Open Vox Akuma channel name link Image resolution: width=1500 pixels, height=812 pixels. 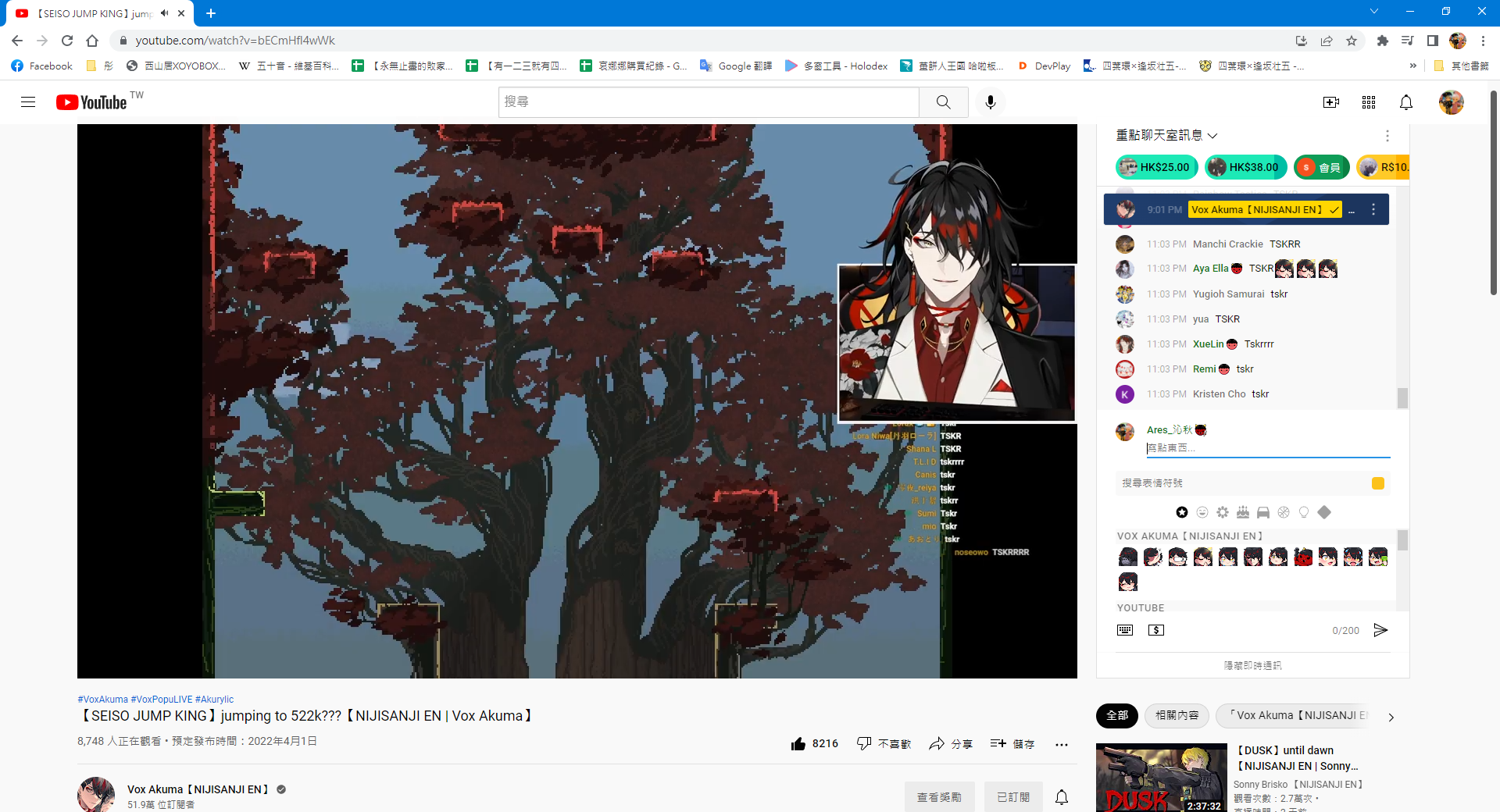tap(198, 789)
